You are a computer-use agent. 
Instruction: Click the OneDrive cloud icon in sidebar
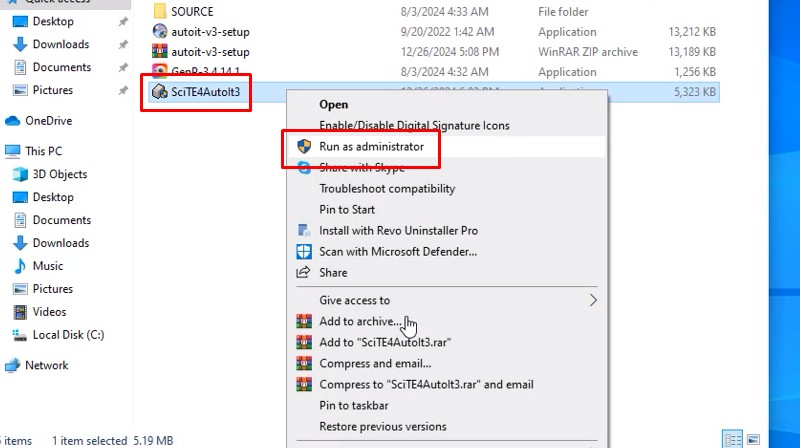13,121
